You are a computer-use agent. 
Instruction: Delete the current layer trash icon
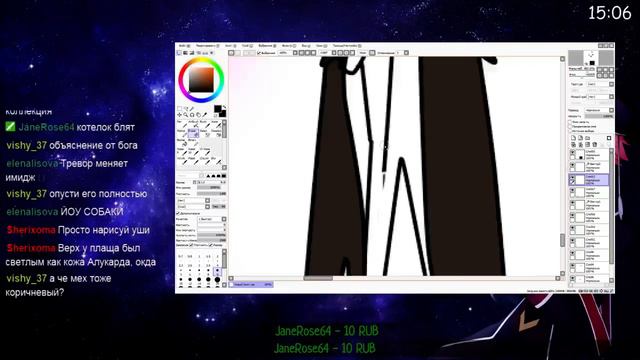click(594, 144)
